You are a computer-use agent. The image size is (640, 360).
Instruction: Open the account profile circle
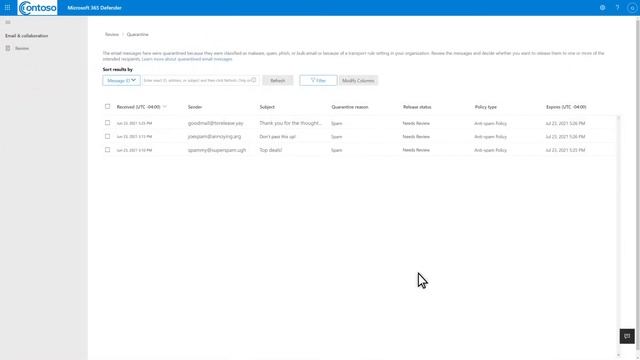coord(632,8)
